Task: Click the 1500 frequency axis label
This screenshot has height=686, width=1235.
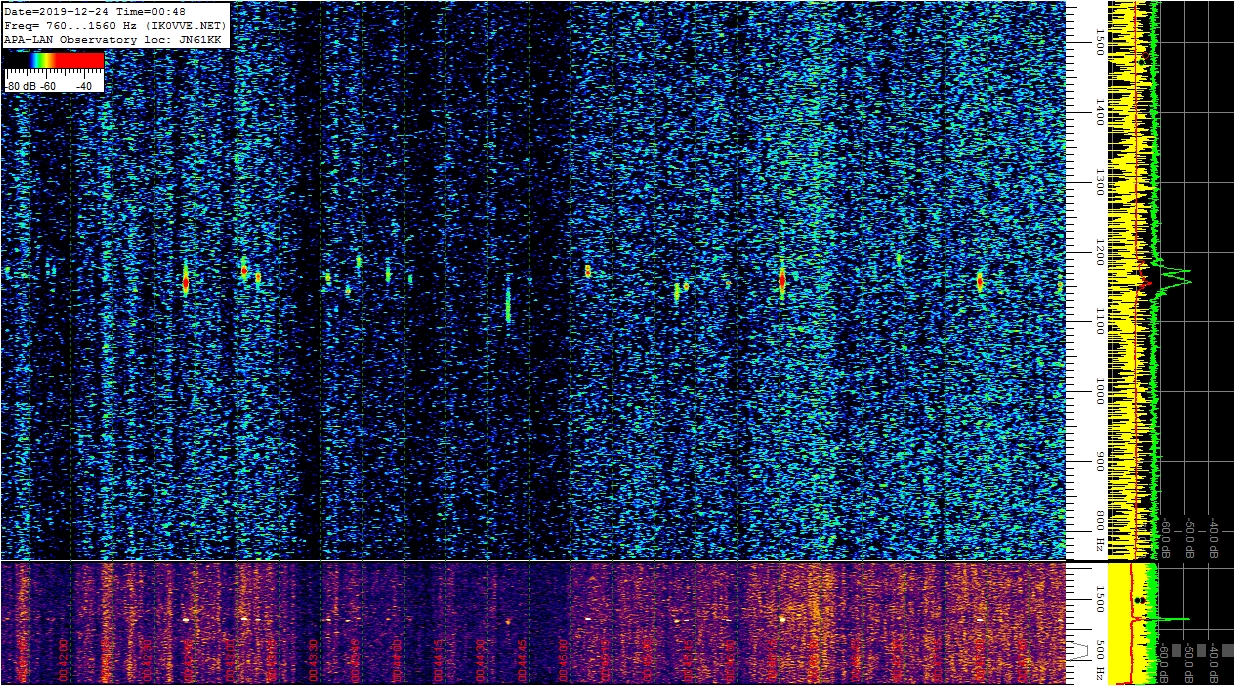Action: [x=1099, y=41]
